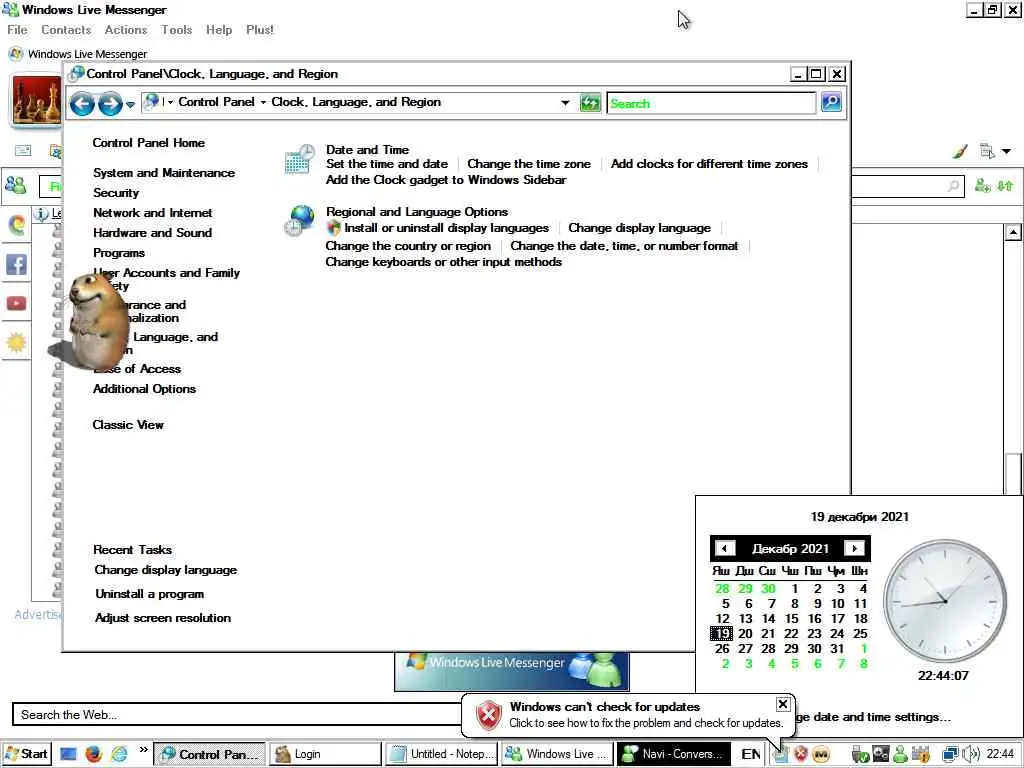Click the EN language bar indicator
This screenshot has height=768, width=1024.
(751, 754)
